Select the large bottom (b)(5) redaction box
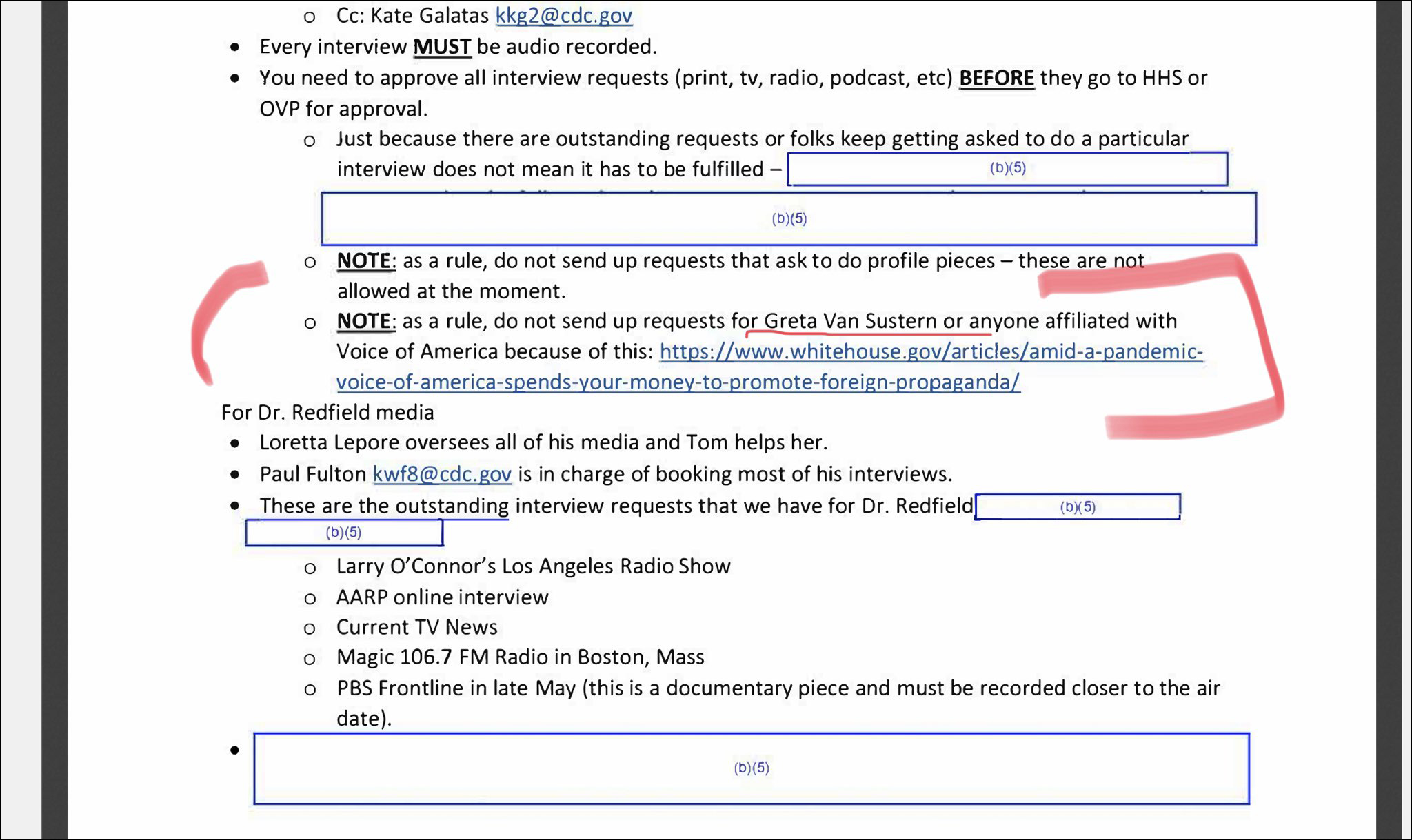1412x840 pixels. tap(751, 768)
